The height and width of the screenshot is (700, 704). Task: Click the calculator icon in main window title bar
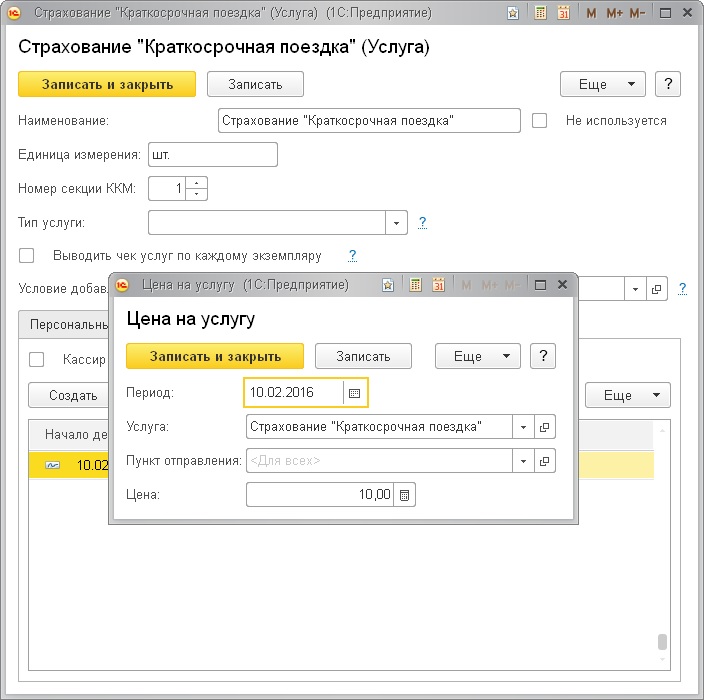(541, 14)
